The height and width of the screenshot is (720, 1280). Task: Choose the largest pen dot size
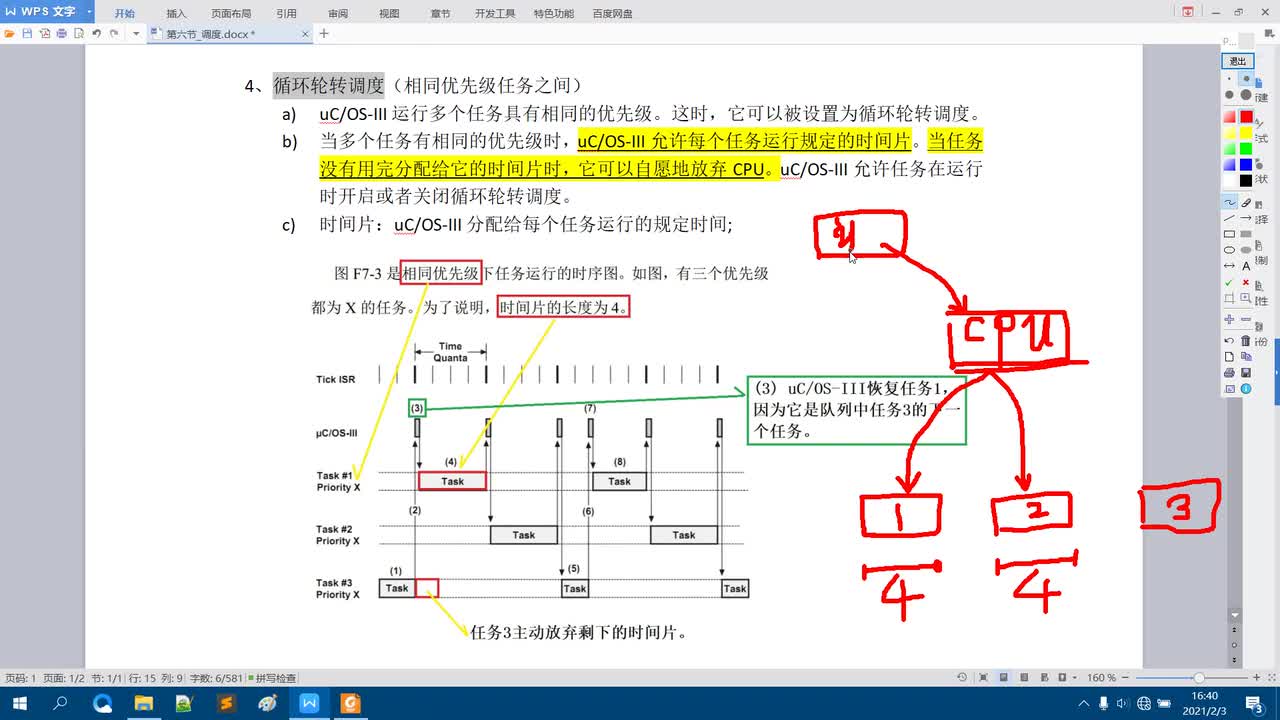(1246, 95)
